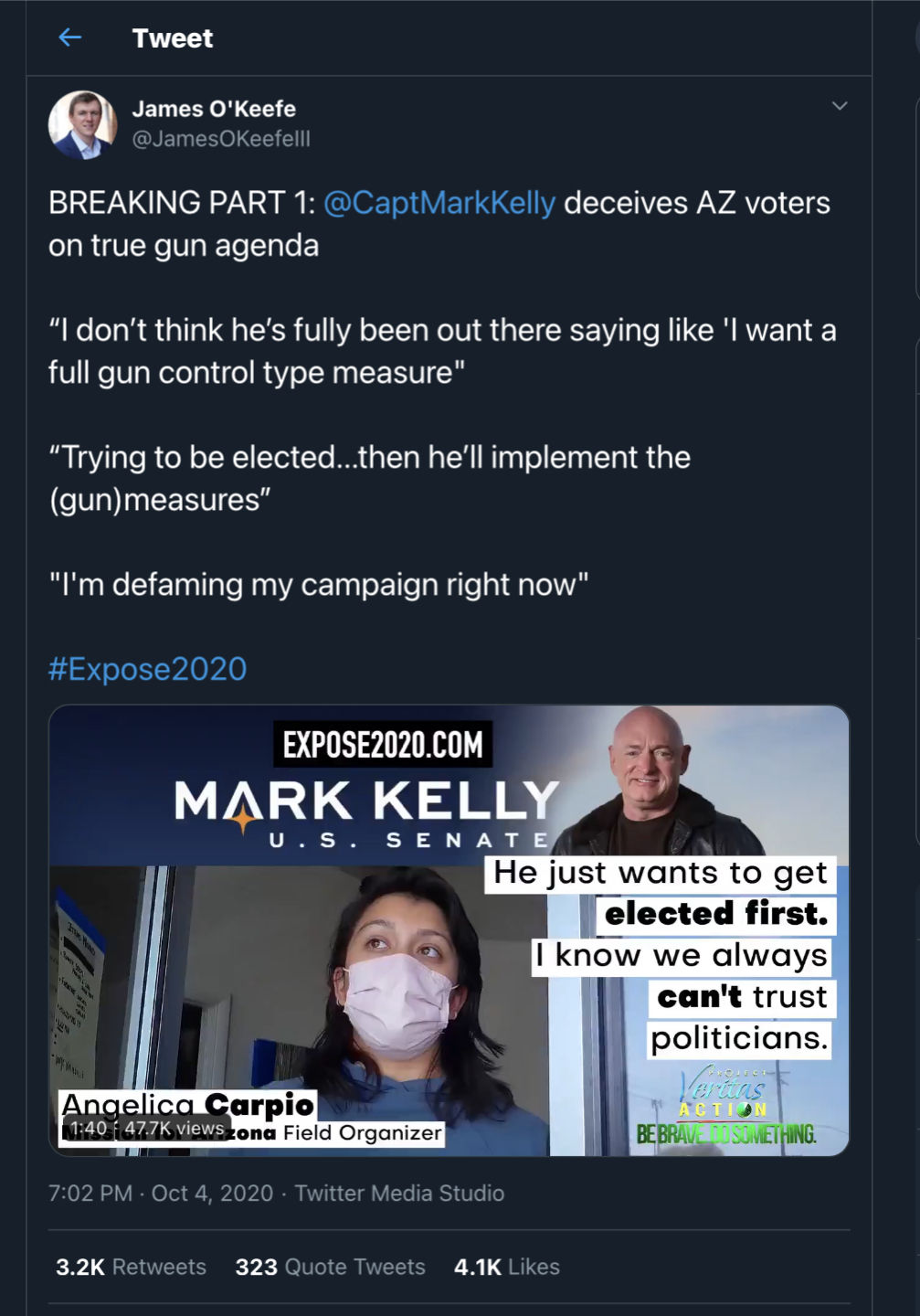View the 4.1K Likes list

click(507, 1267)
